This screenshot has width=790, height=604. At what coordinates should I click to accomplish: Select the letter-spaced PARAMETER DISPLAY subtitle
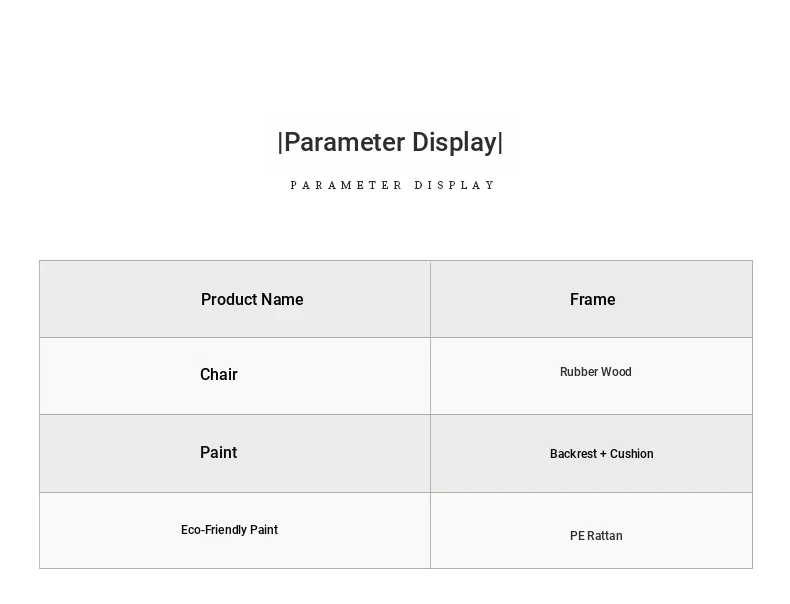[392, 185]
